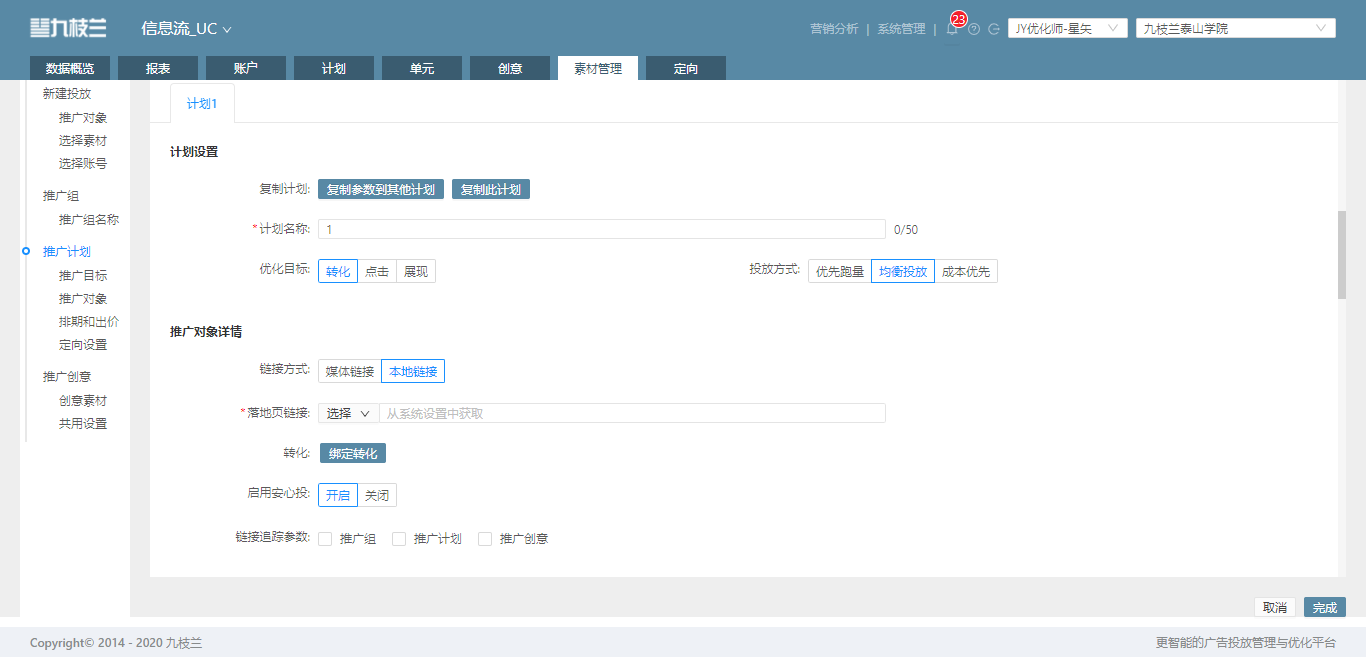Viewport: 1366px width, 657px height.
Task: Check the 推广计划 tracking parameter checkbox
Action: (399, 538)
